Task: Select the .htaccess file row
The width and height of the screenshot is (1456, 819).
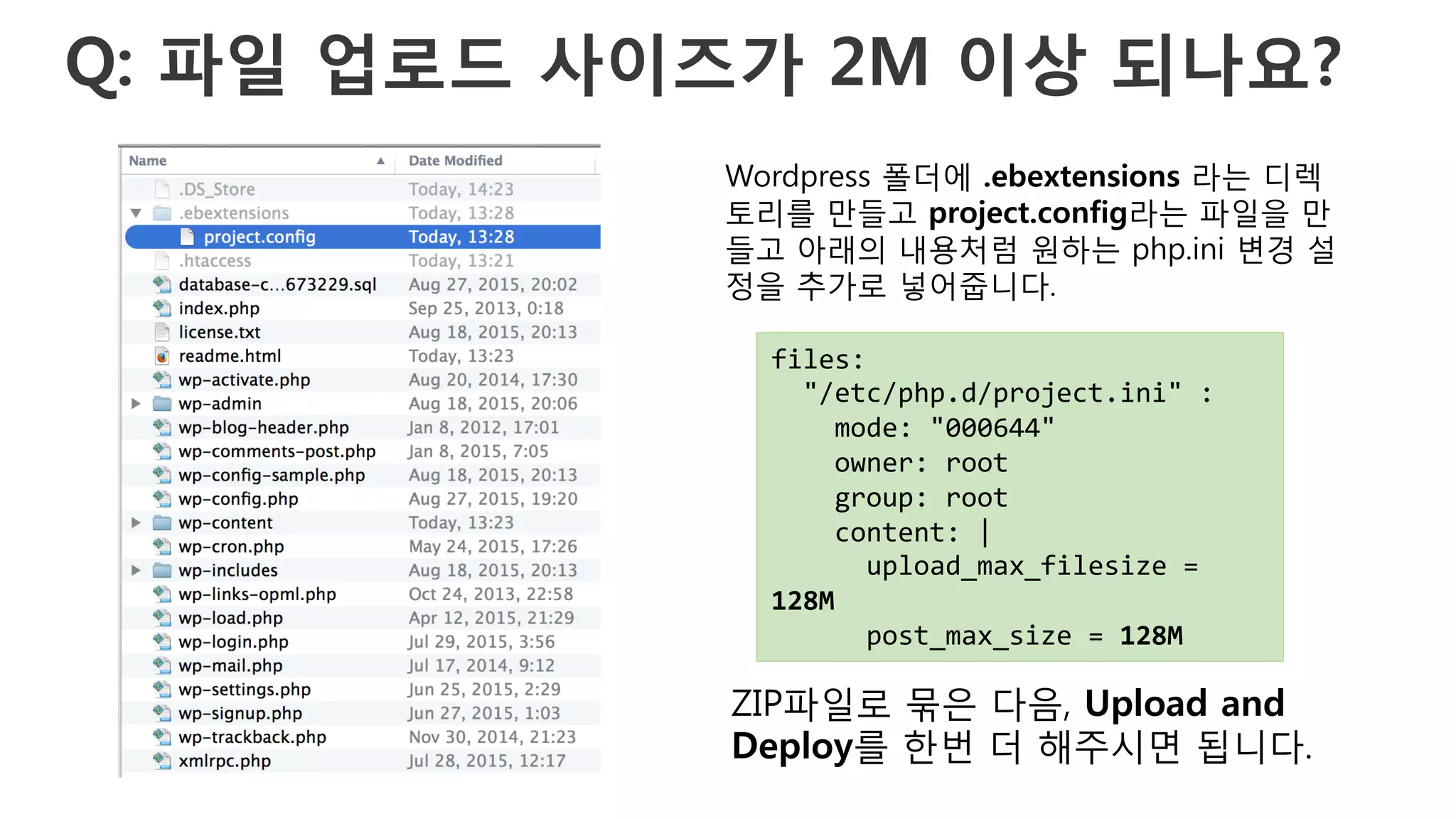Action: 215,261
